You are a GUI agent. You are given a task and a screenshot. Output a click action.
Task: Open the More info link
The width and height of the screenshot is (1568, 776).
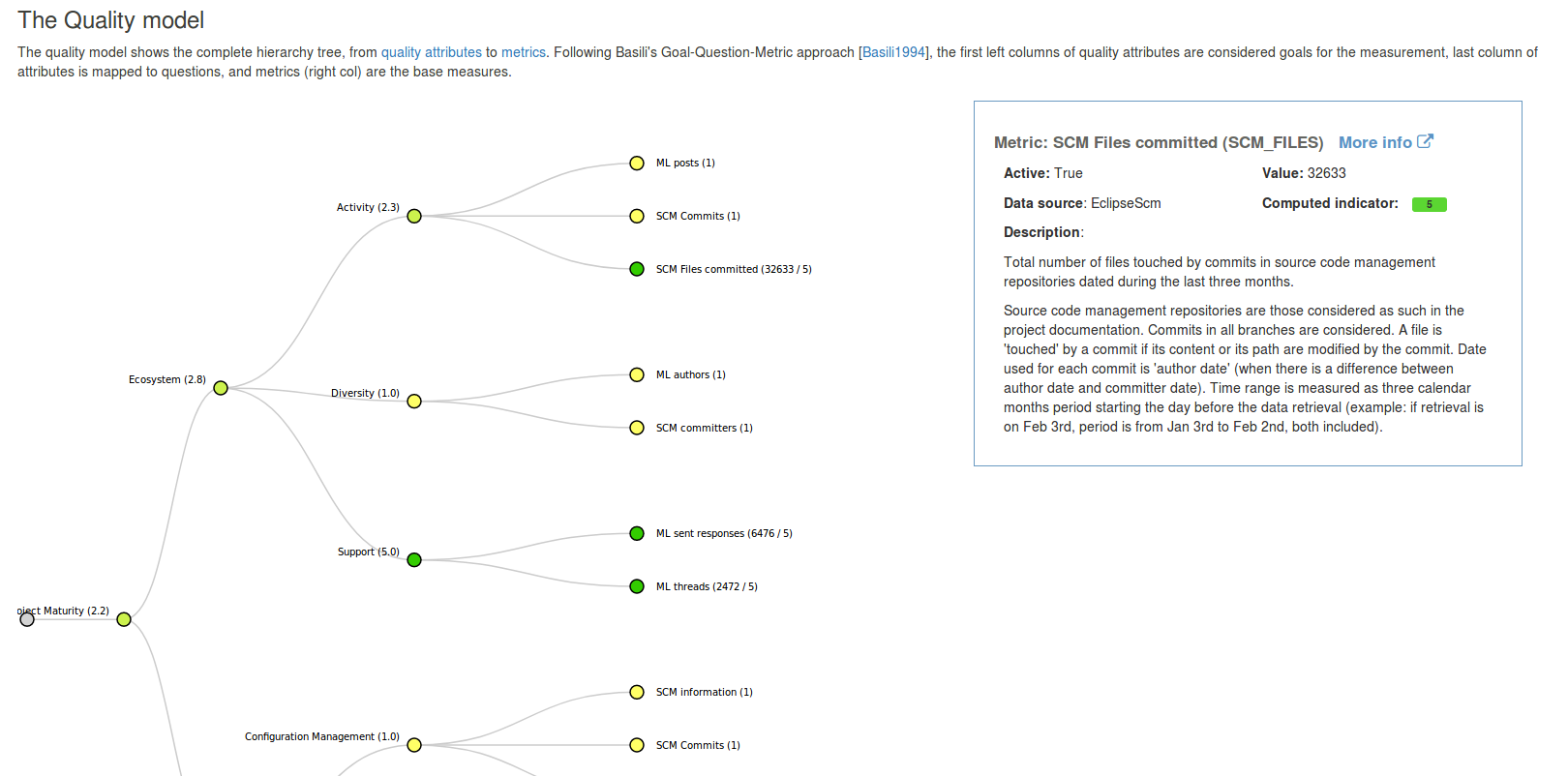pos(1374,142)
